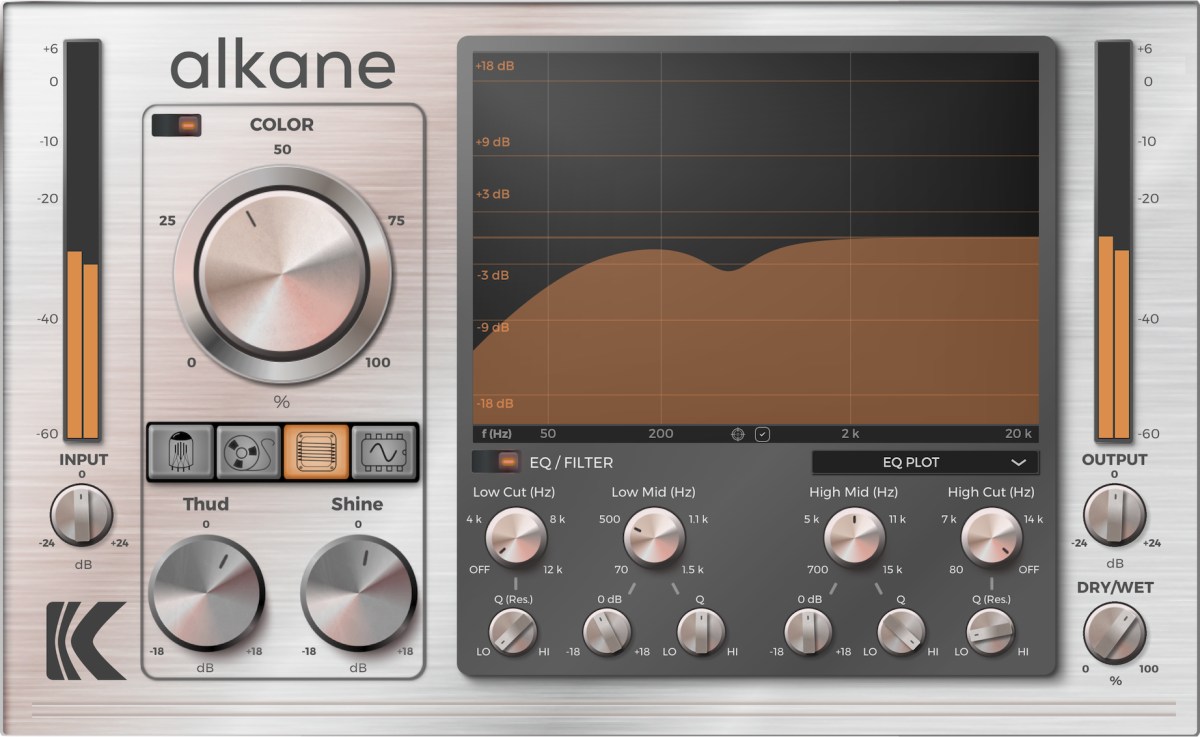Select the highlighted transformer saturation mode
This screenshot has height=737, width=1200.
click(x=316, y=451)
